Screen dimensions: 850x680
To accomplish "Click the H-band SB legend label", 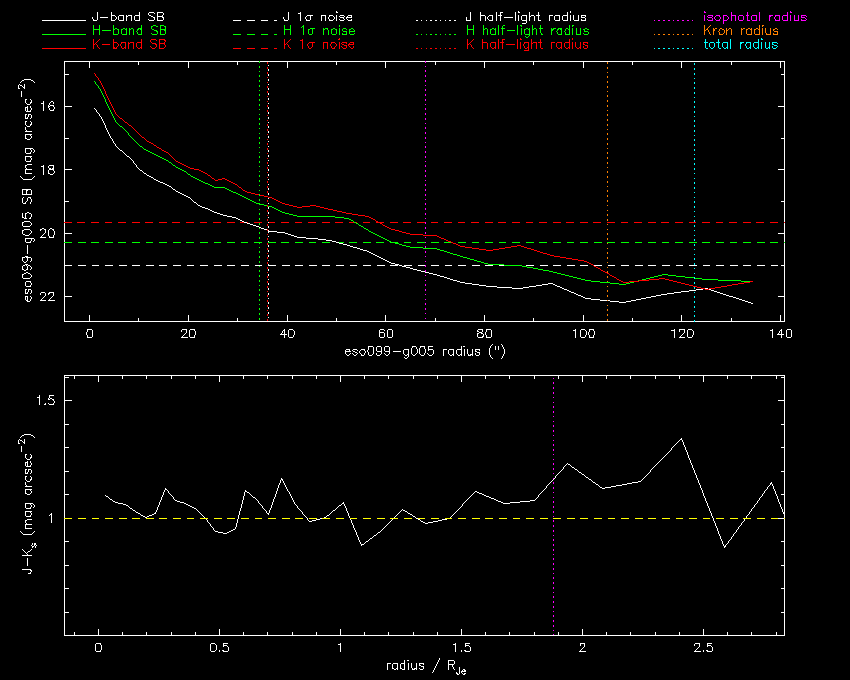I will tap(130, 31).
